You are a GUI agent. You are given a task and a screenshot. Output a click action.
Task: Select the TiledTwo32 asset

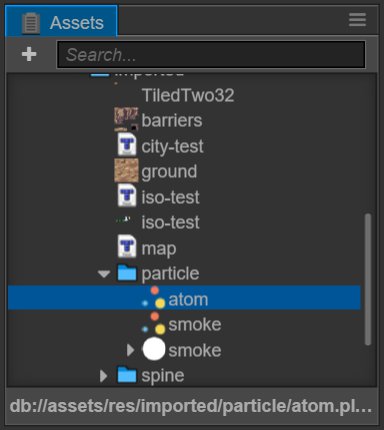click(x=187, y=95)
